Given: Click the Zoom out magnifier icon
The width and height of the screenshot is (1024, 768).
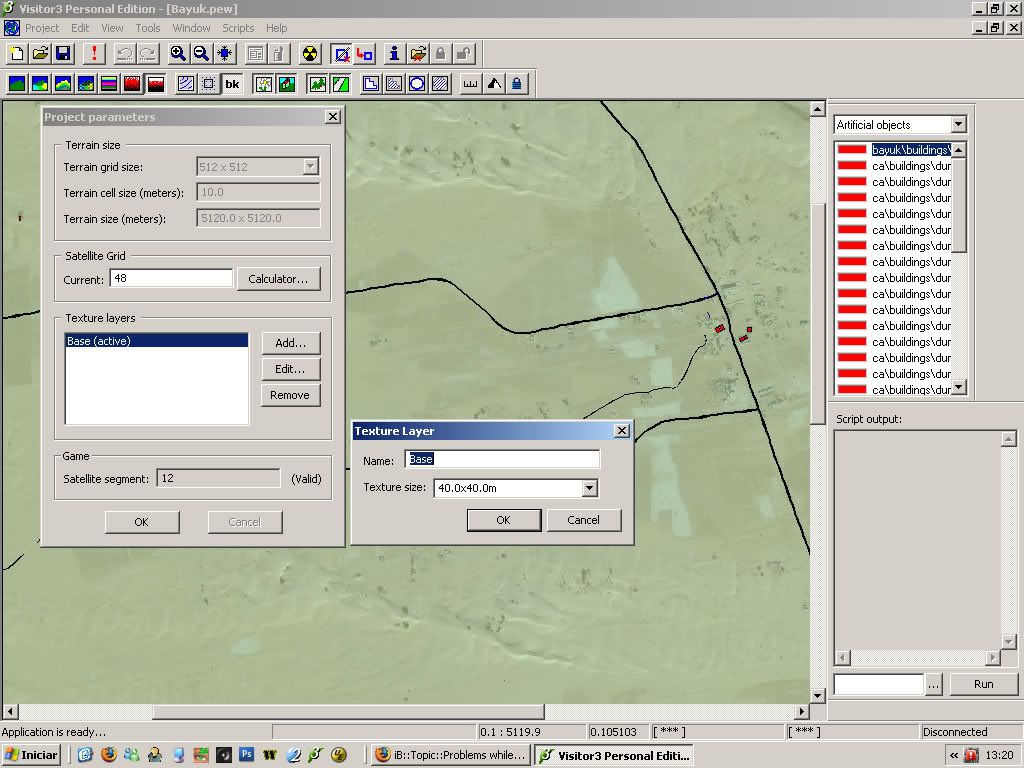Looking at the screenshot, I should (x=201, y=54).
